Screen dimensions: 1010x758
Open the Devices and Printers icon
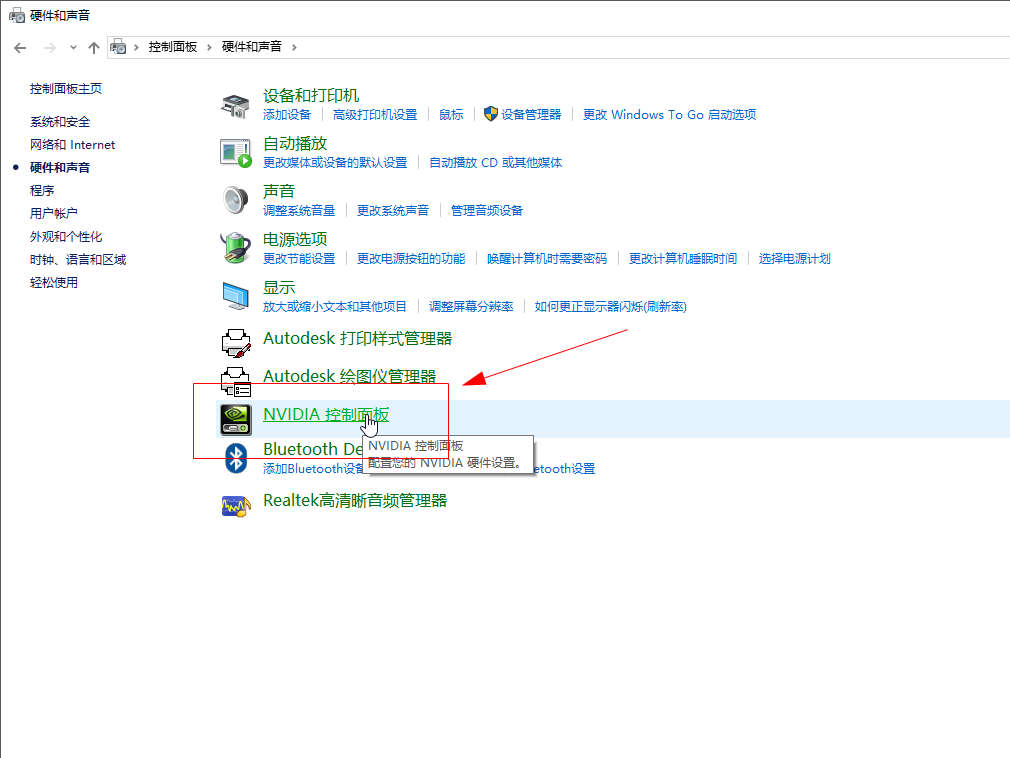click(235, 106)
